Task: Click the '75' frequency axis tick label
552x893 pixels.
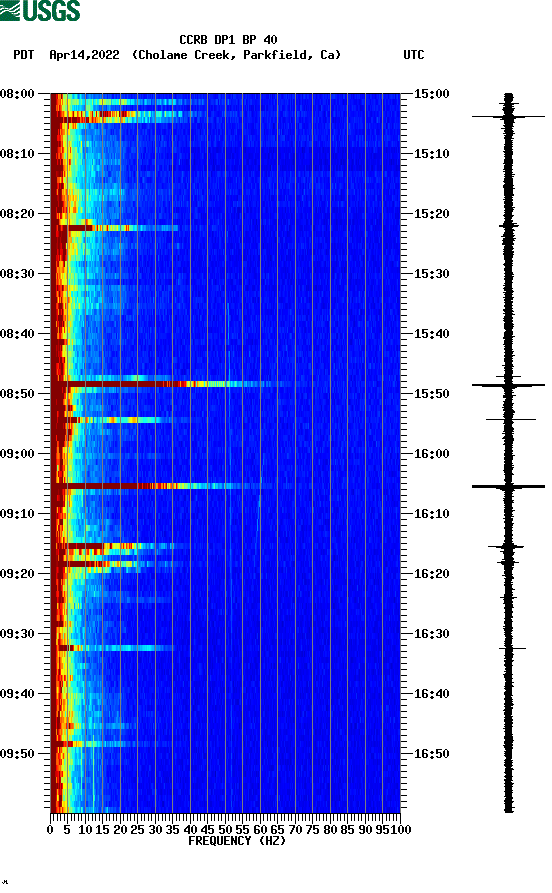Action: point(312,830)
